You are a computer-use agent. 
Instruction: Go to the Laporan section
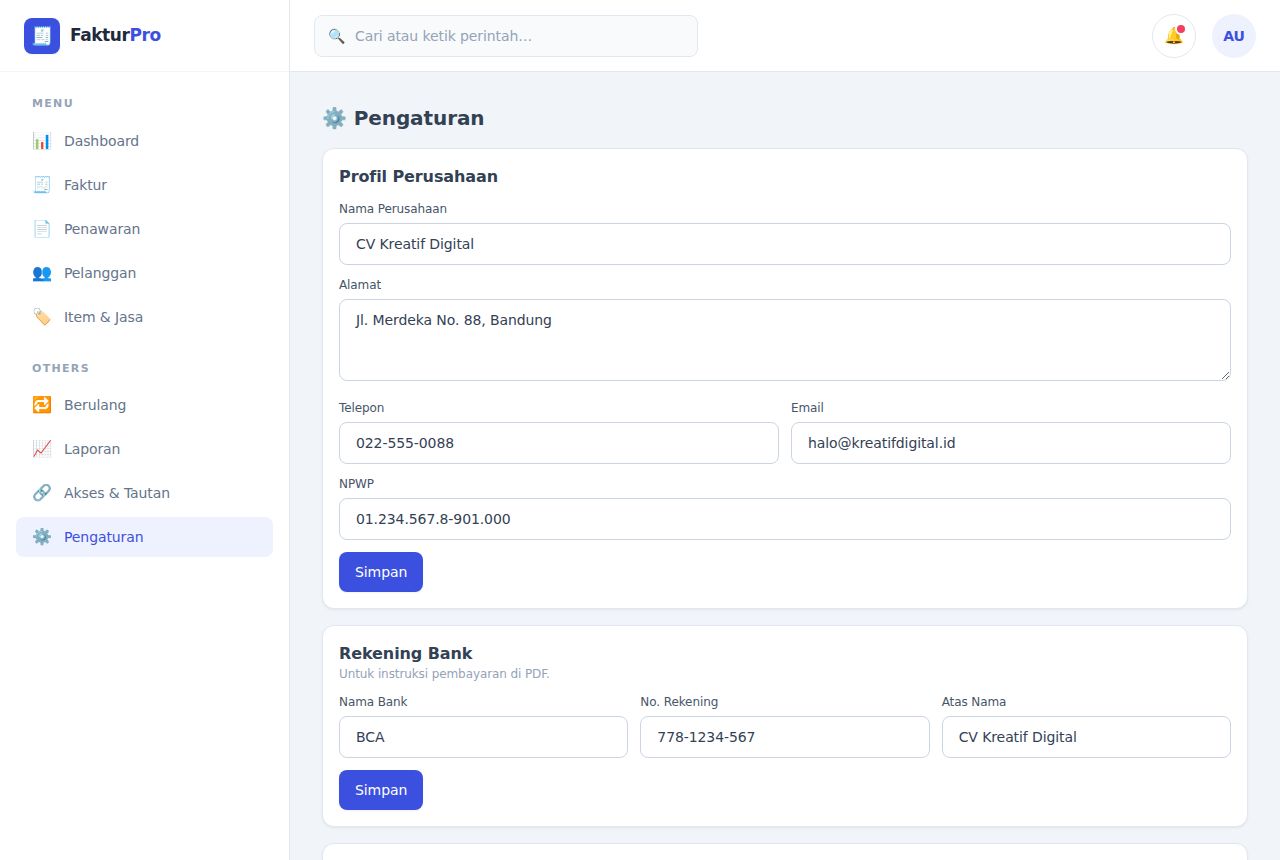point(144,449)
